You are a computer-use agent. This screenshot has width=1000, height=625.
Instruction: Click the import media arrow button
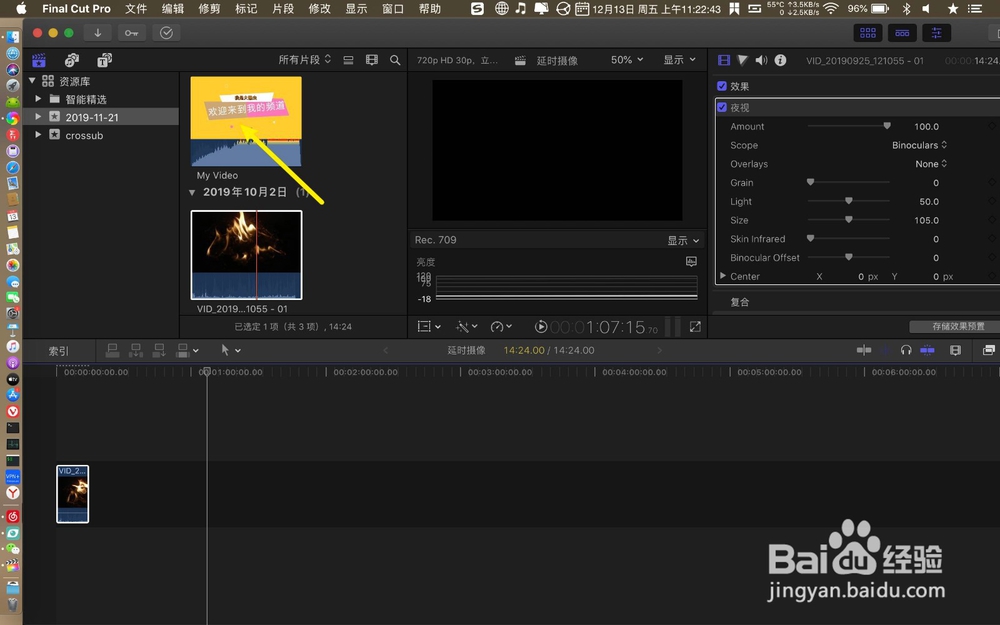(98, 33)
